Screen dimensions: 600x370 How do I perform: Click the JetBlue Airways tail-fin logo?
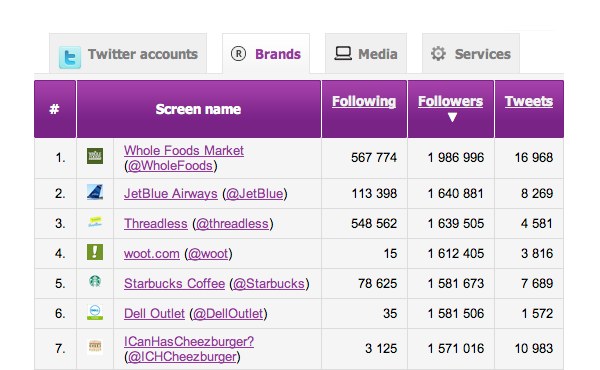[x=95, y=192]
